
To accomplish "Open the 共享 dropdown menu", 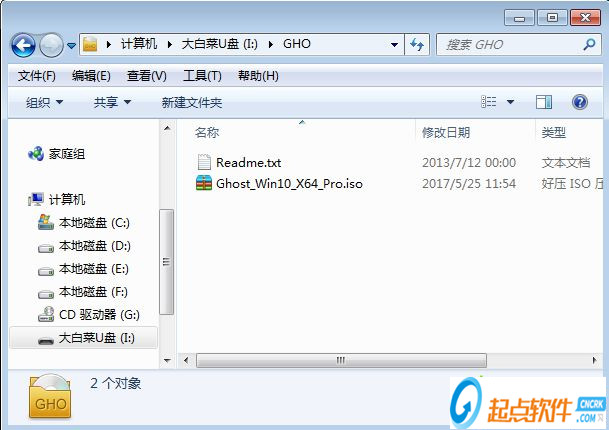I will pos(112,103).
